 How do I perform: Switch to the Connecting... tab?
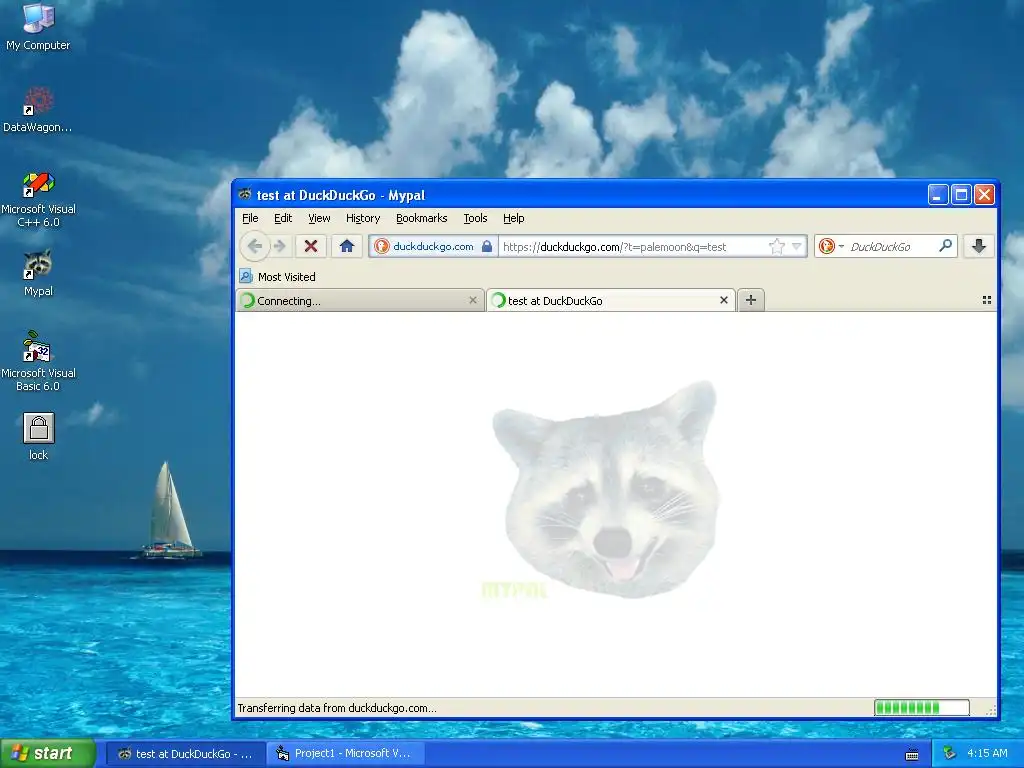[x=360, y=300]
